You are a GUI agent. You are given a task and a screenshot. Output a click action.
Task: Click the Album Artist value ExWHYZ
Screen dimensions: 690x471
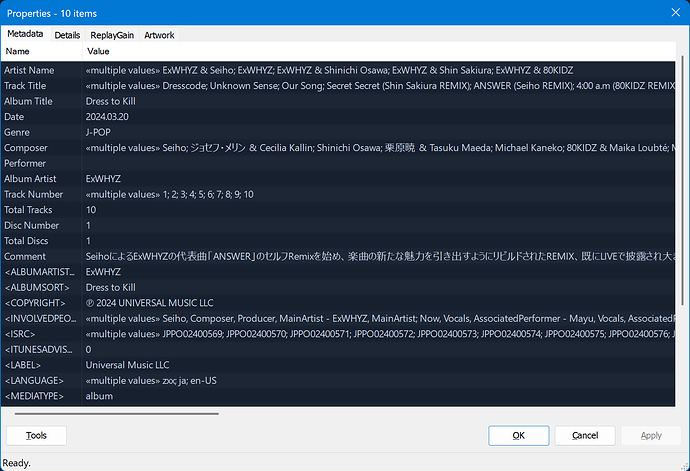(x=103, y=179)
